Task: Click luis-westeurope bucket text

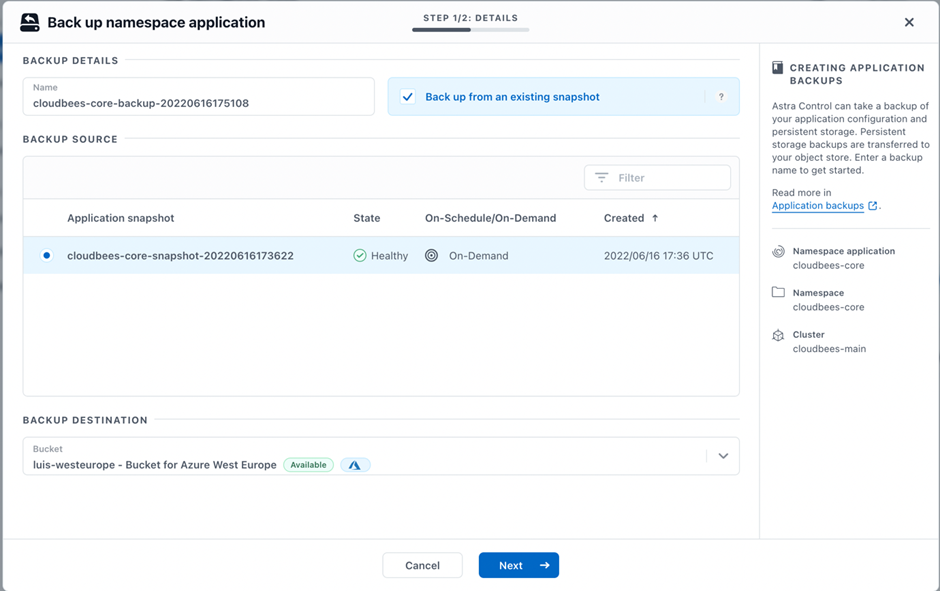Action: pos(155,465)
